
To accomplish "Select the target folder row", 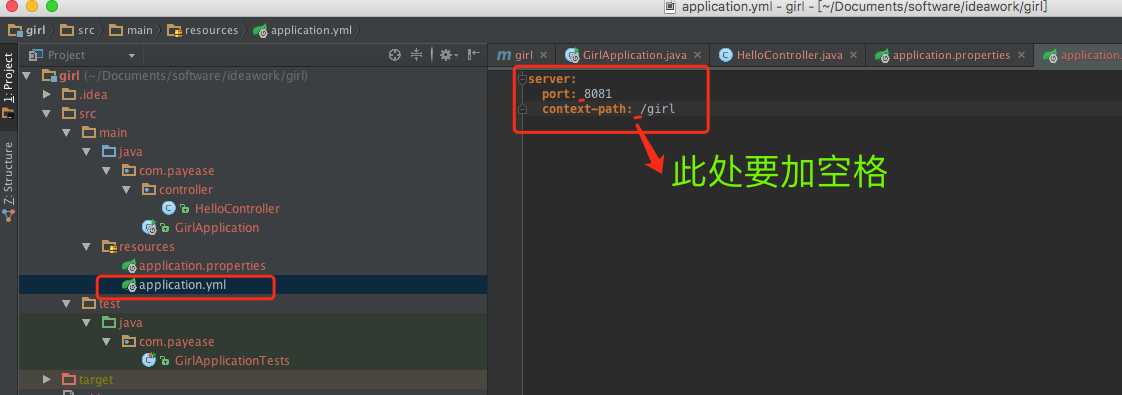I will pos(253,379).
